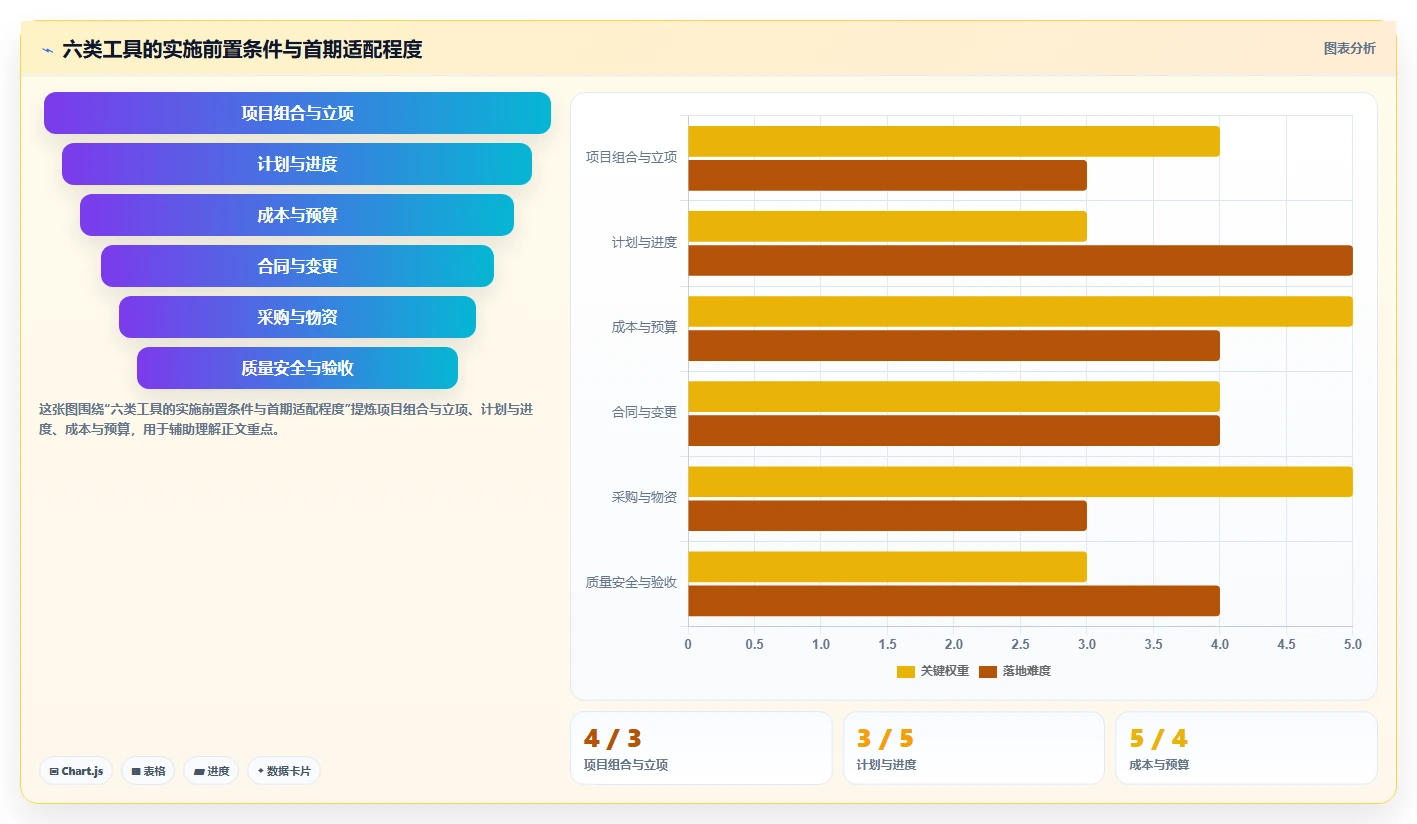Click the Chart.js tag label
Image resolution: width=1417 pixels, height=824 pixels.
coord(82,771)
